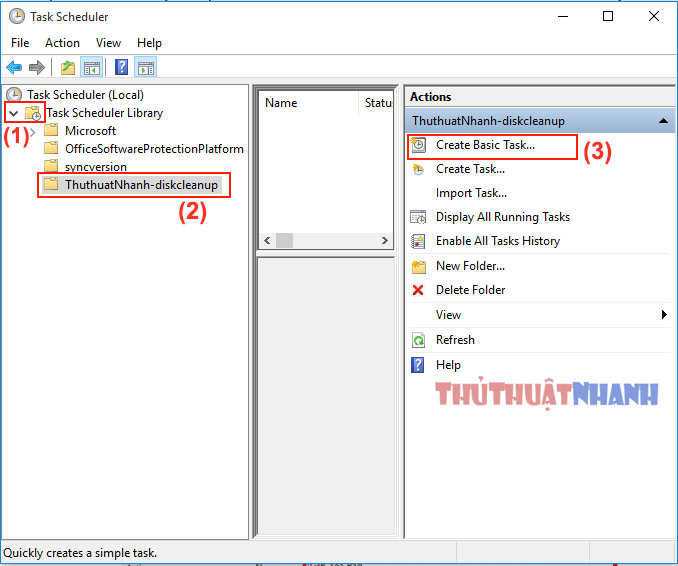
Task: Open the Help menu in menu bar
Action: (149, 43)
